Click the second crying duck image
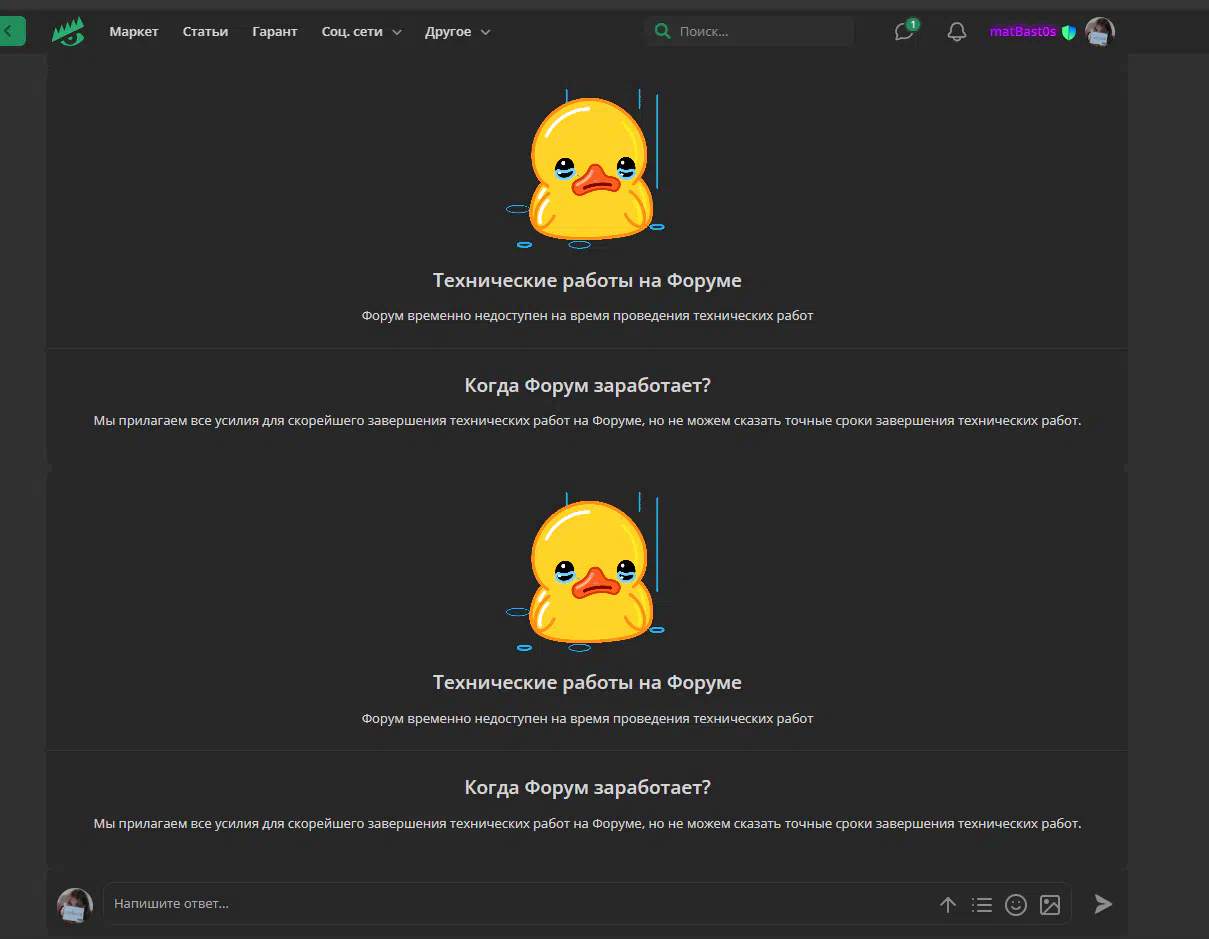Image resolution: width=1209 pixels, height=939 pixels. 587,572
